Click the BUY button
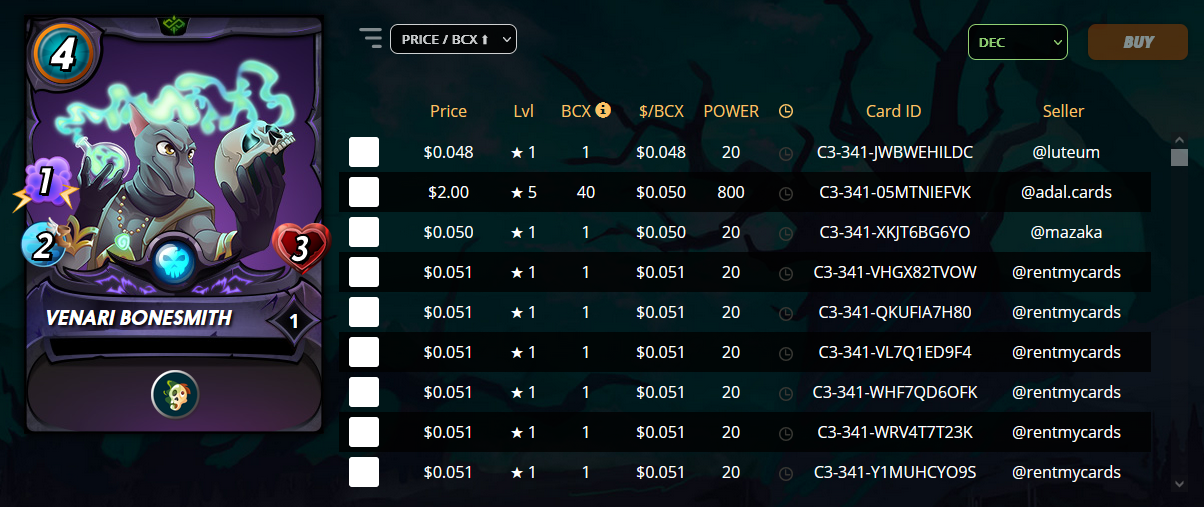This screenshot has height=507, width=1204. (1138, 42)
